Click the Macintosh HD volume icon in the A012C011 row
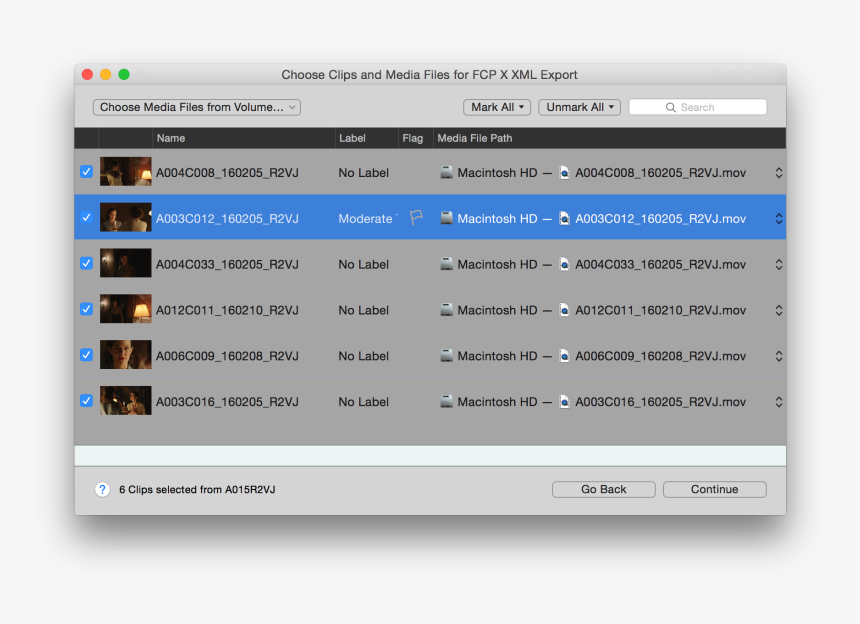 [446, 310]
